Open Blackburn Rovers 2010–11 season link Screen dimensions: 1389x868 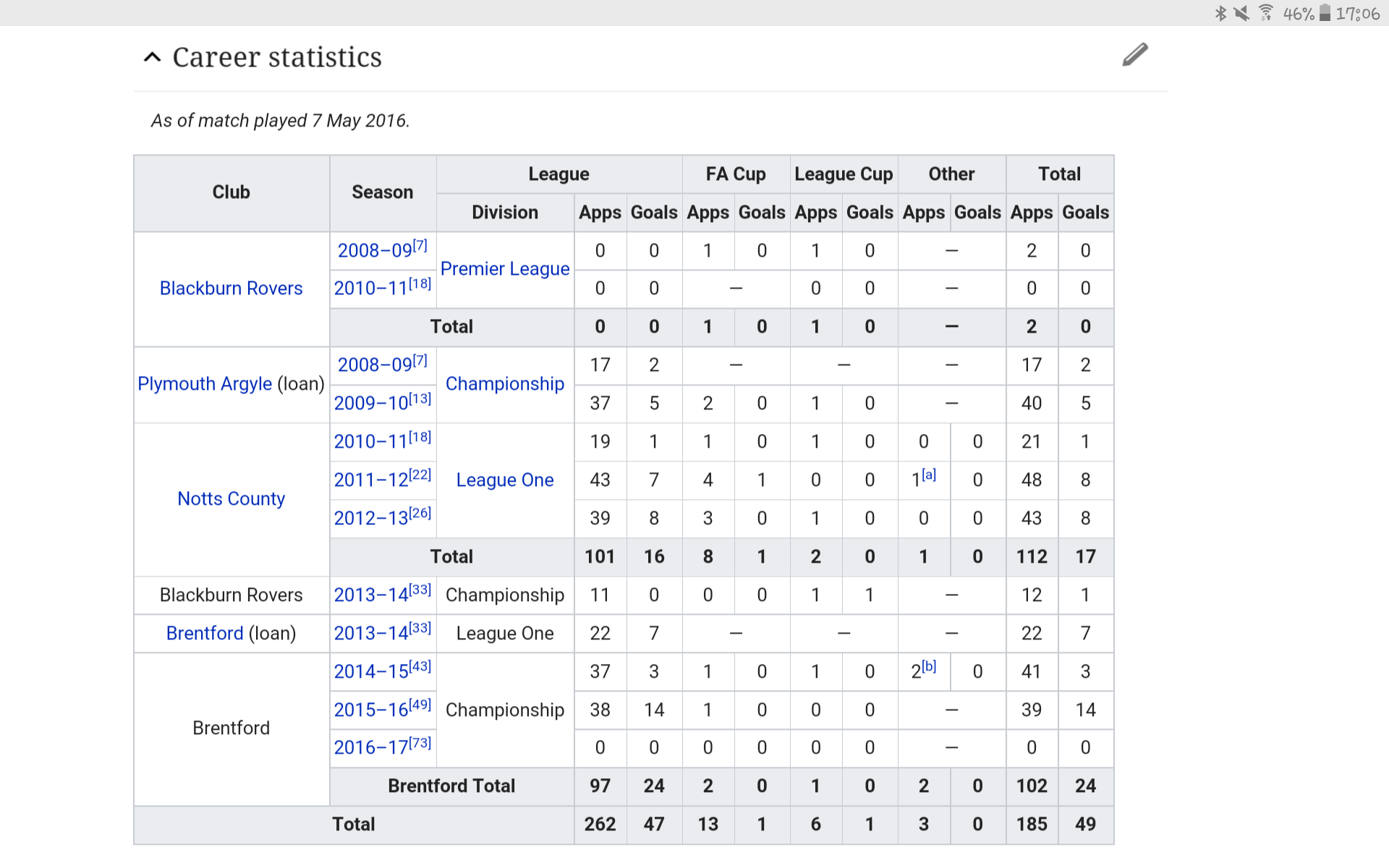point(371,288)
